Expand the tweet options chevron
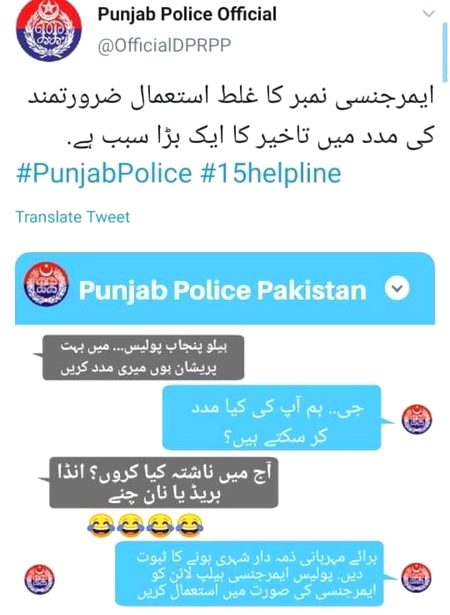Image resolution: width=450 pixels, height=615 pixels. click(429, 14)
